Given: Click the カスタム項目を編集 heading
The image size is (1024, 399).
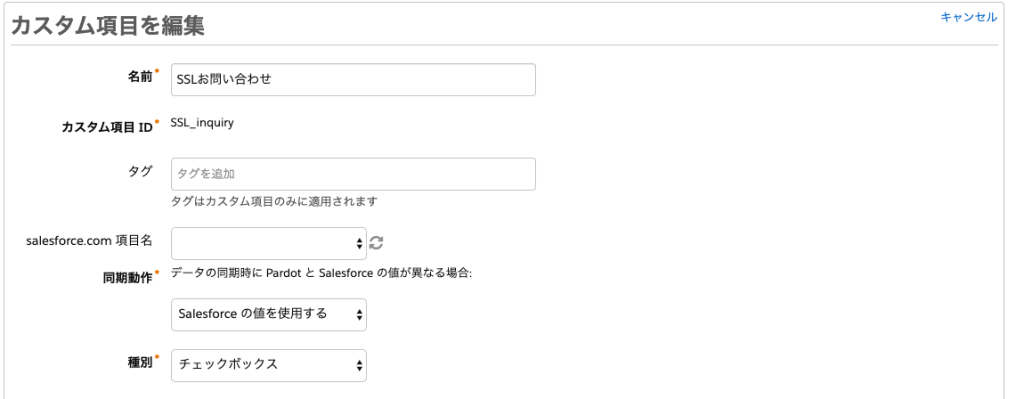Looking at the screenshot, I should [x=108, y=25].
